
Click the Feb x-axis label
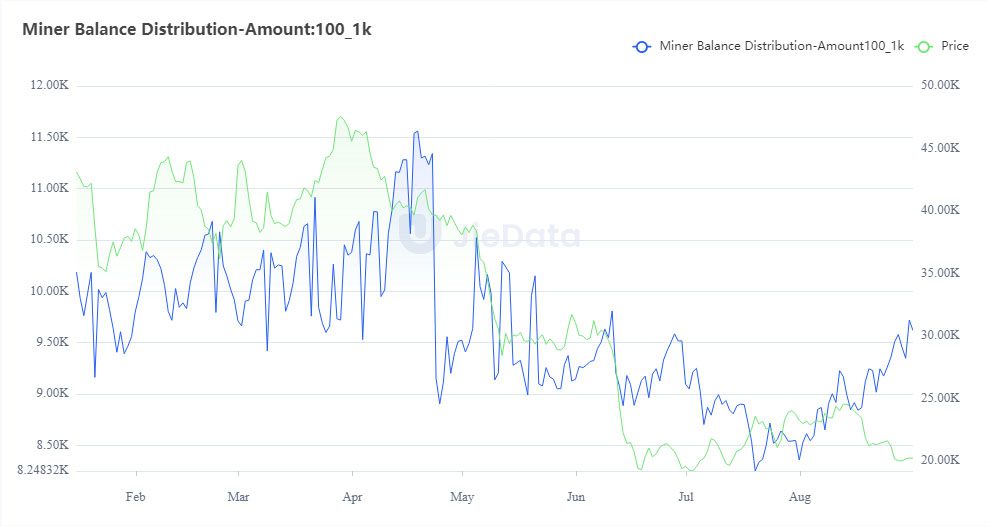tap(135, 497)
